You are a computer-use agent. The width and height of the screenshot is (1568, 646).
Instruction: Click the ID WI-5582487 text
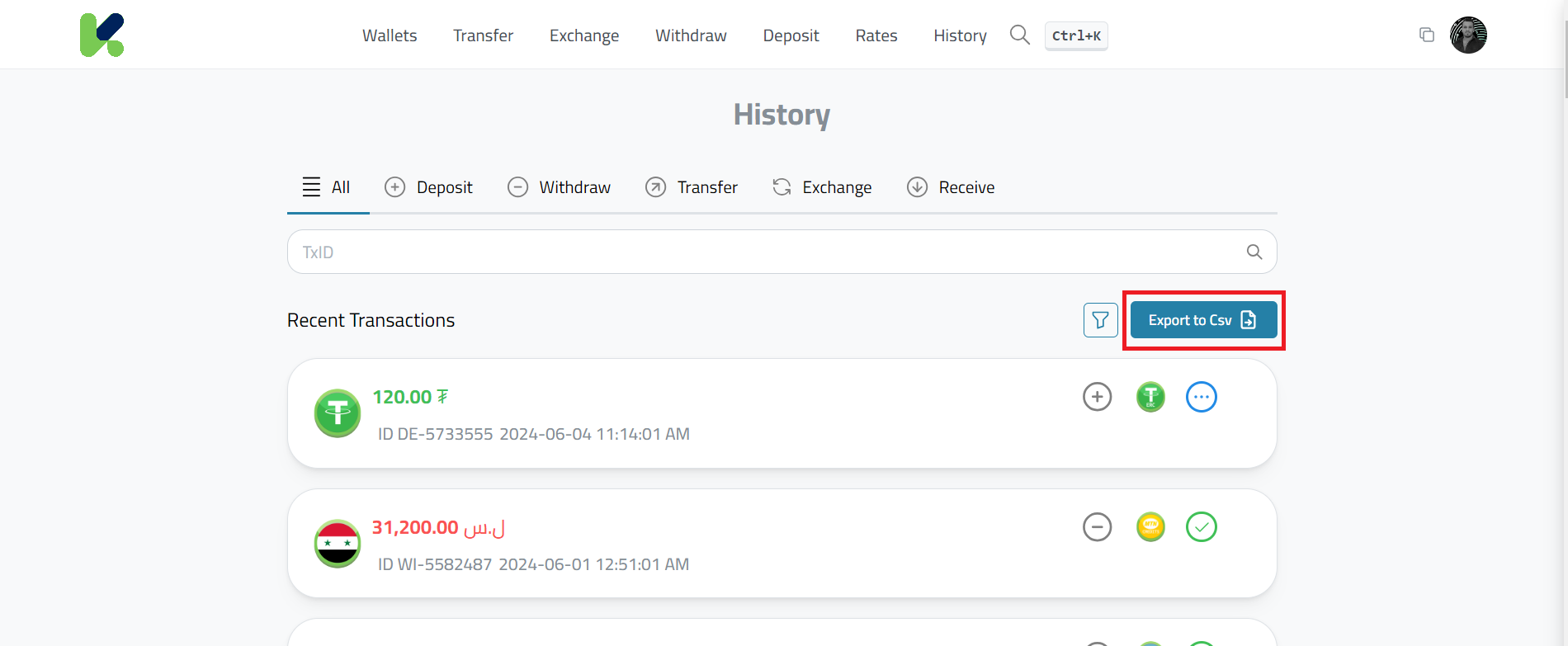click(435, 564)
